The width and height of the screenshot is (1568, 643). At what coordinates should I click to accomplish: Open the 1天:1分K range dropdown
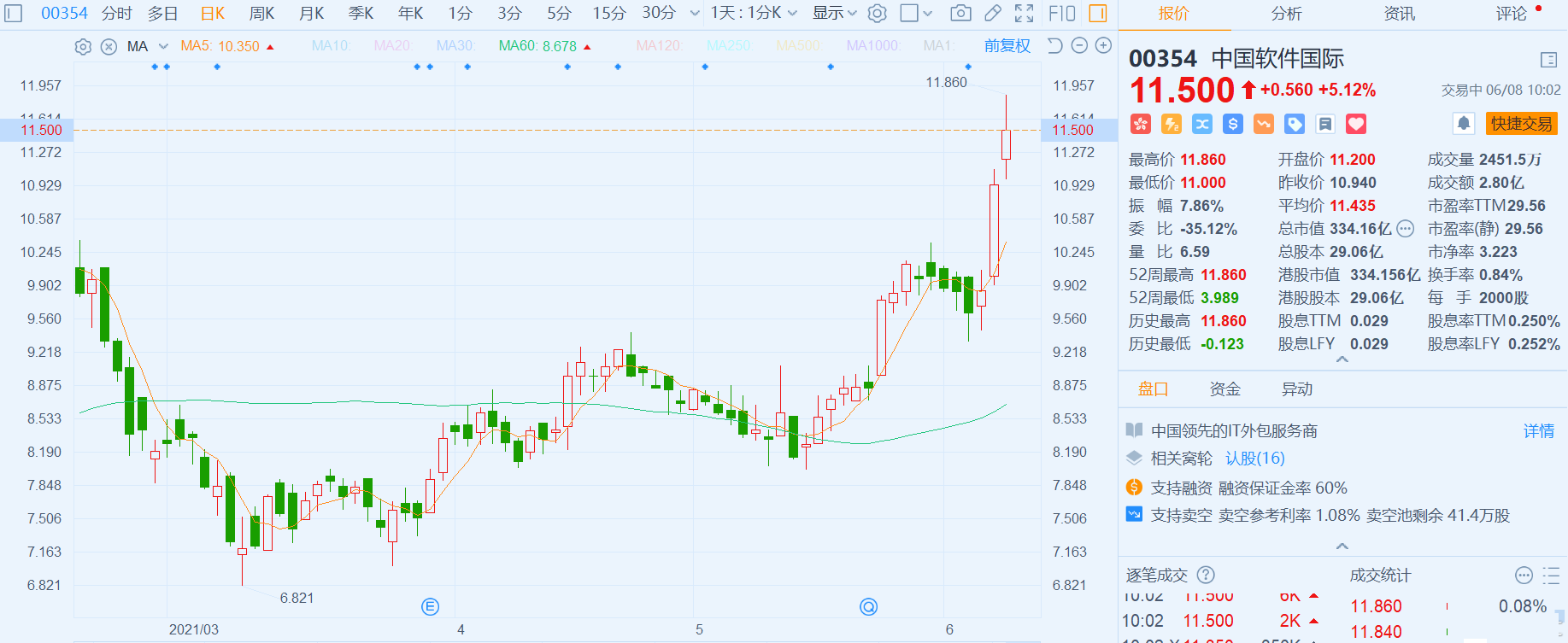point(755,13)
